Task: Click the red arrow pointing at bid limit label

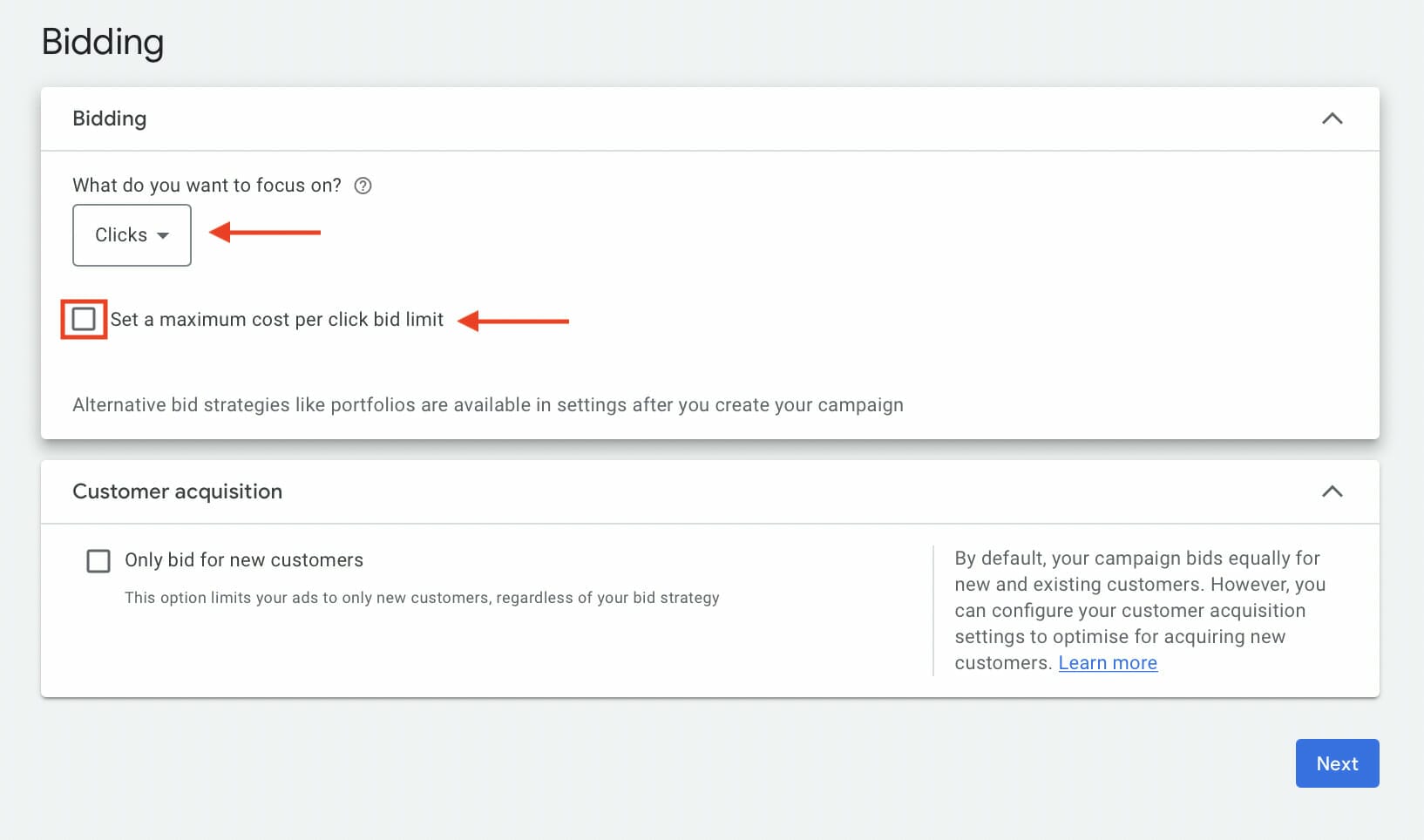Action: (513, 322)
